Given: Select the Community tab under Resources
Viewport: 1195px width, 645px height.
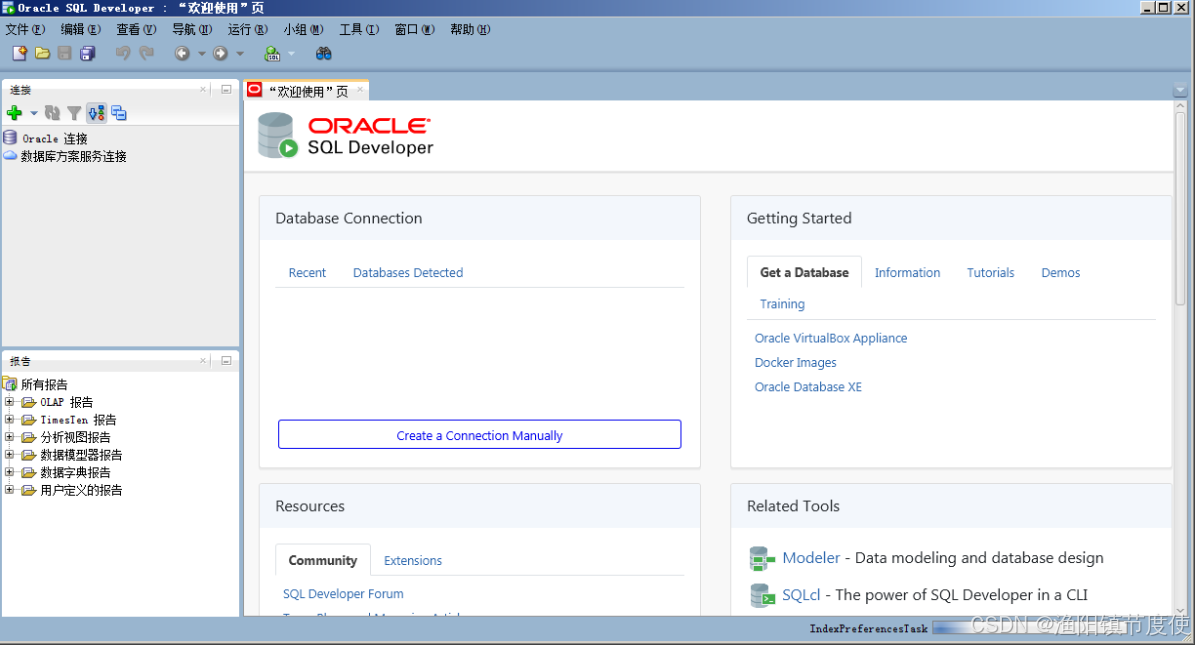Looking at the screenshot, I should coord(323,560).
